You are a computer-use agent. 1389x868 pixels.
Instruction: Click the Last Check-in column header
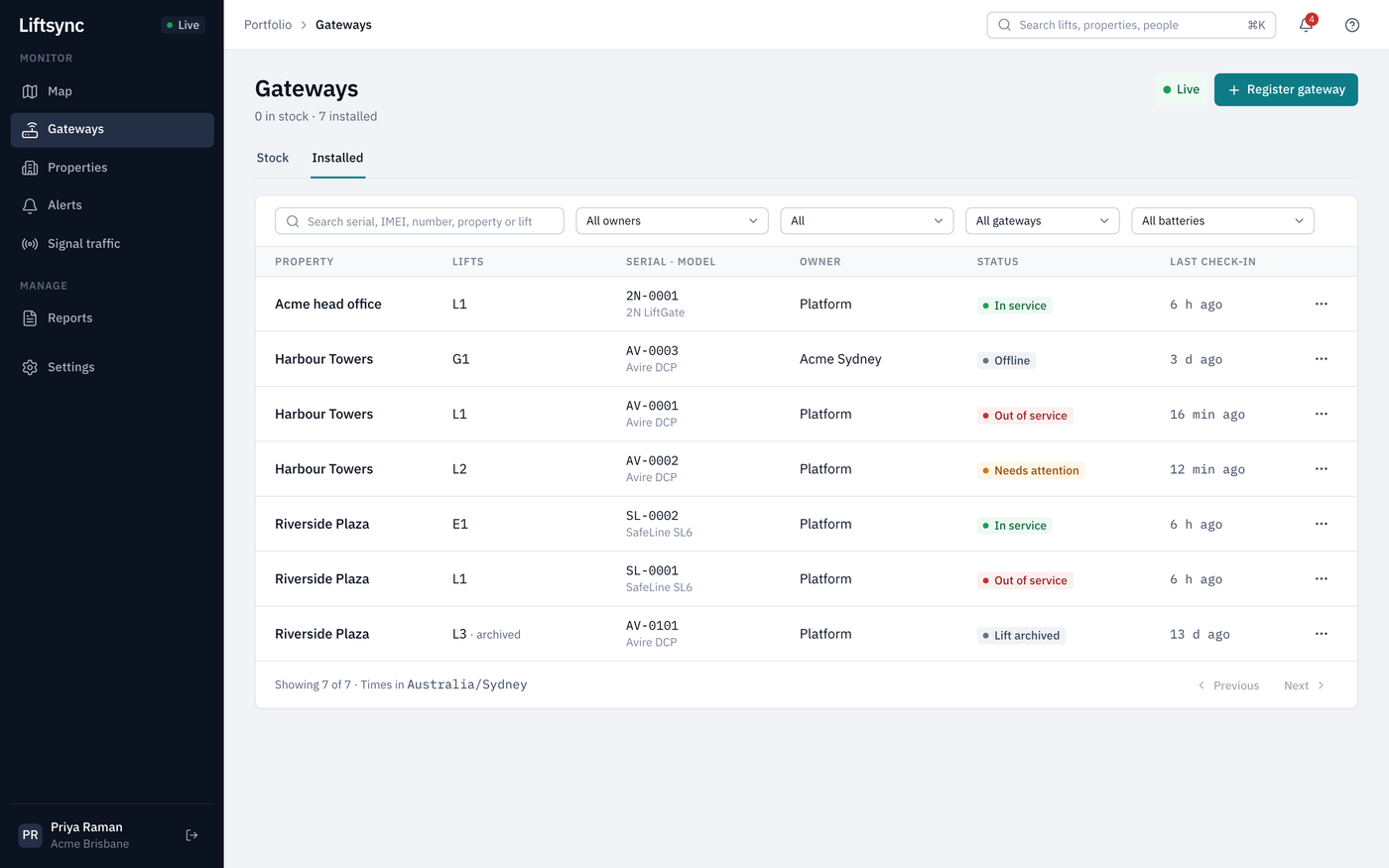tap(1212, 262)
